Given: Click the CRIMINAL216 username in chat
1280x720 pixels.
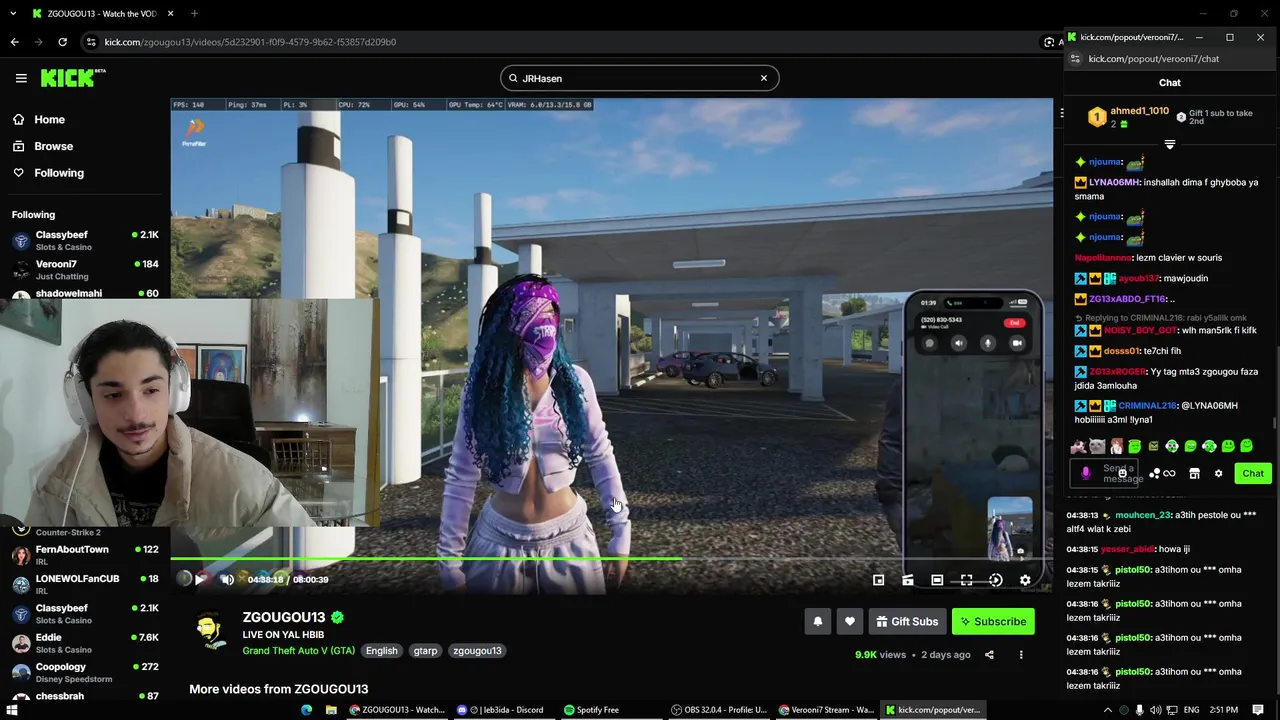Looking at the screenshot, I should tap(1147, 406).
